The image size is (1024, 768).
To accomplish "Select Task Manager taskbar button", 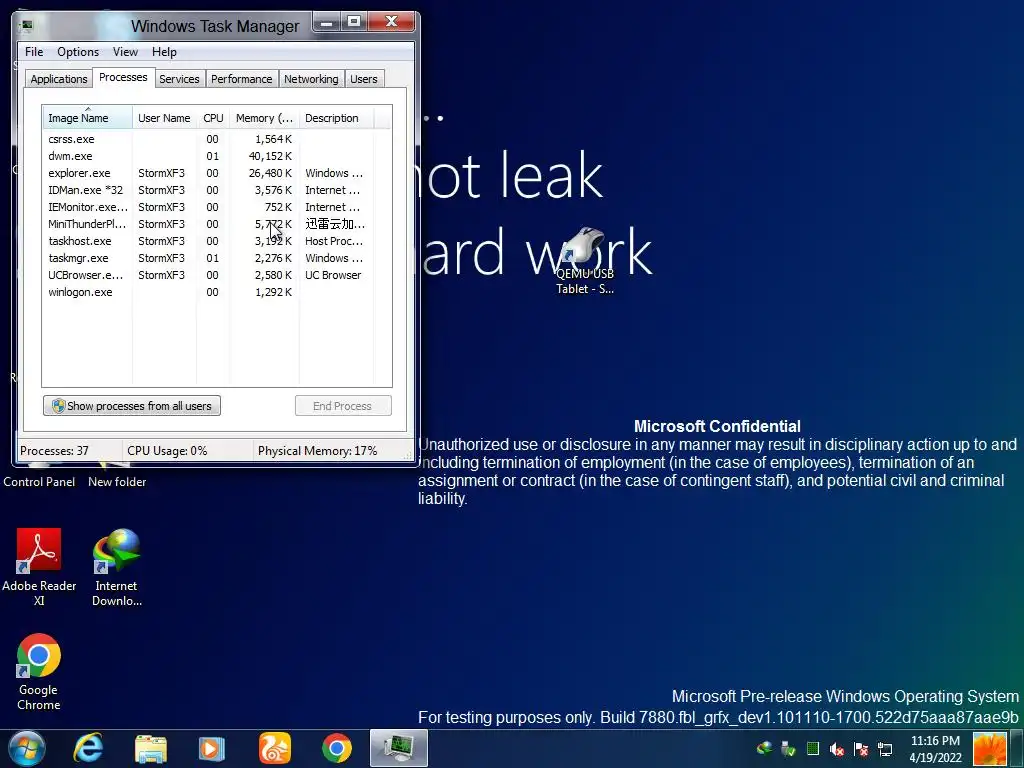I will tap(399, 748).
